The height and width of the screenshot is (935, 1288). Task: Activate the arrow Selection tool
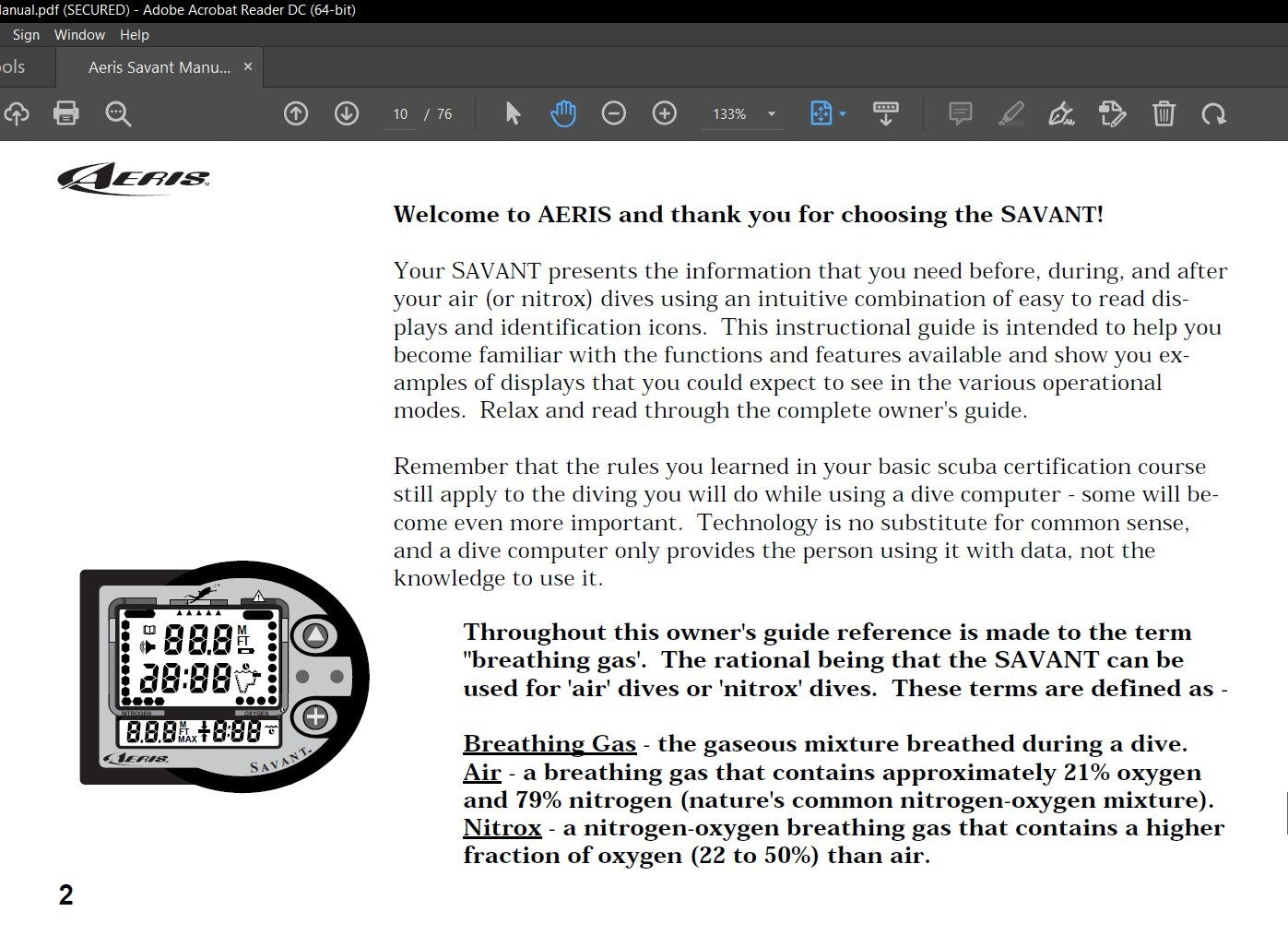click(513, 113)
